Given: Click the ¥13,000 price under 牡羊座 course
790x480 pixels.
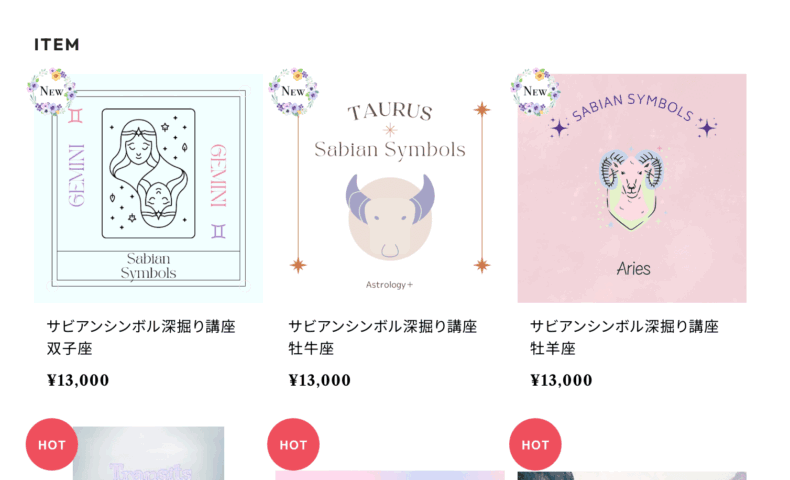Looking at the screenshot, I should pos(561,380).
